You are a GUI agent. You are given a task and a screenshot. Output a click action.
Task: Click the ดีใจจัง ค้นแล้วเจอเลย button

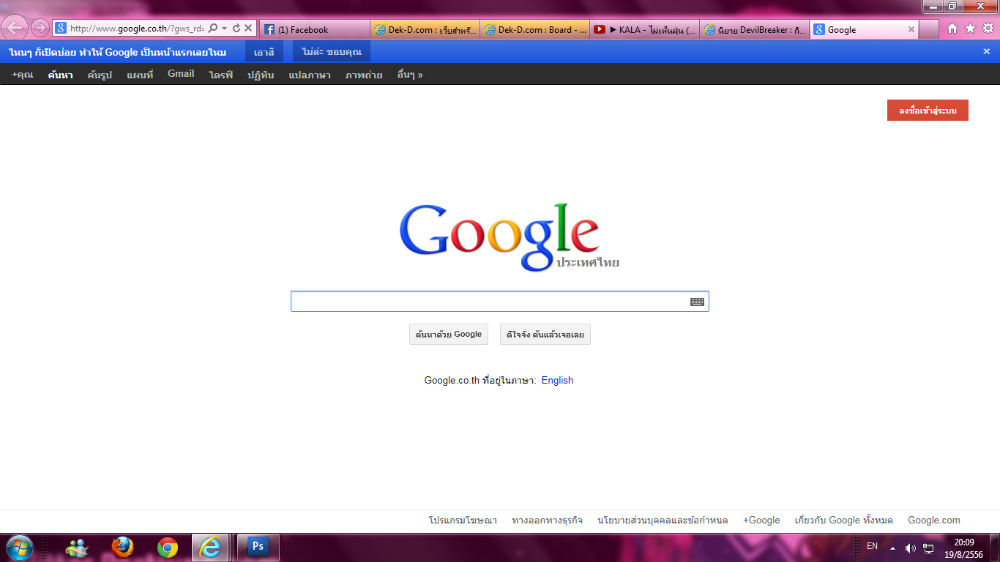coord(545,334)
